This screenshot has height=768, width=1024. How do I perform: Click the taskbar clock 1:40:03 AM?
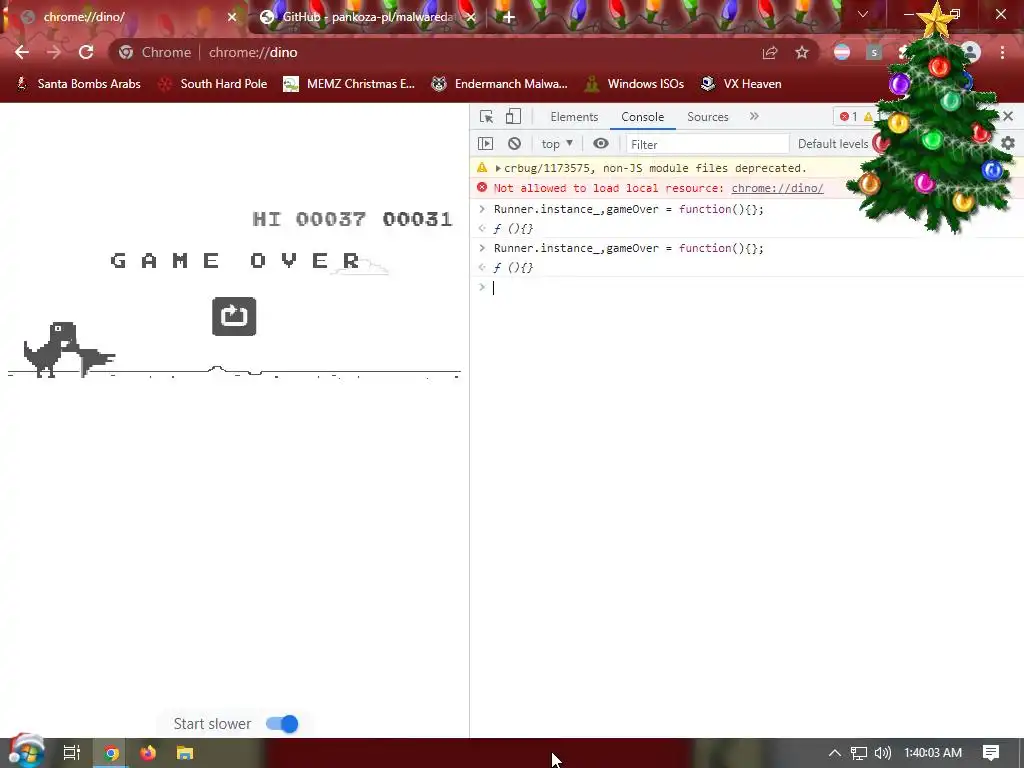[x=933, y=753]
